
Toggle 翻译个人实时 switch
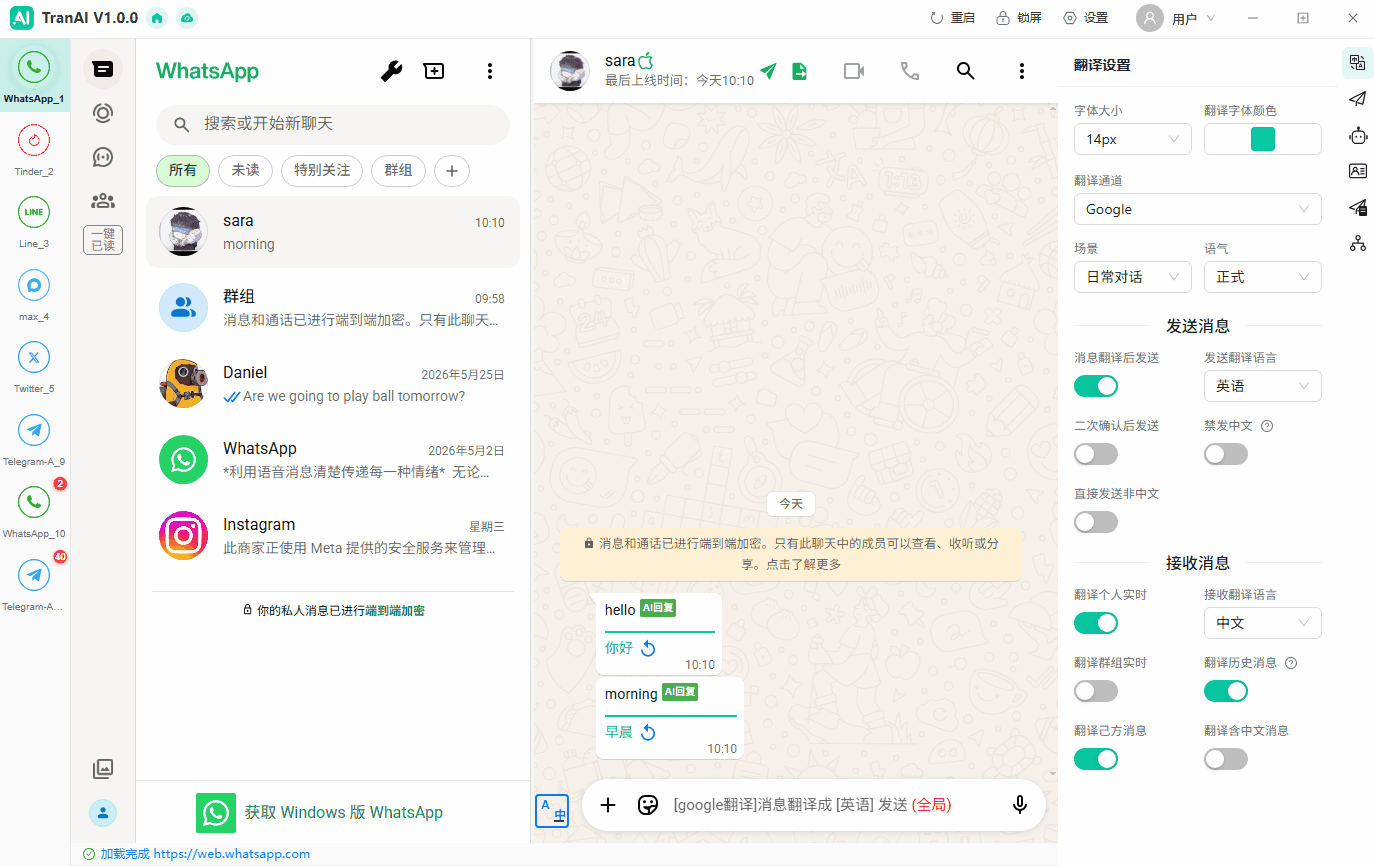pos(1096,623)
